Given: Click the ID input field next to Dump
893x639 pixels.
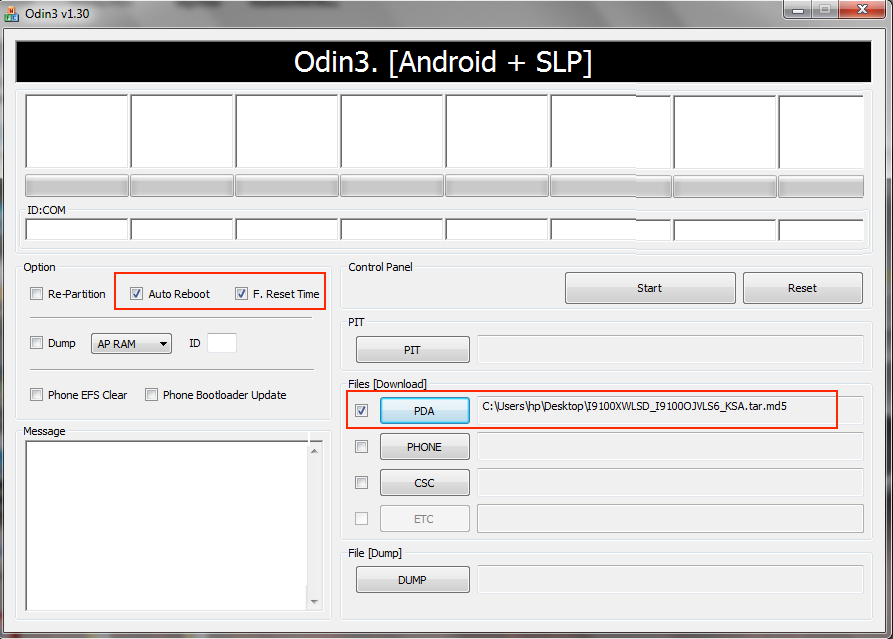Looking at the screenshot, I should pyautogui.click(x=222, y=343).
